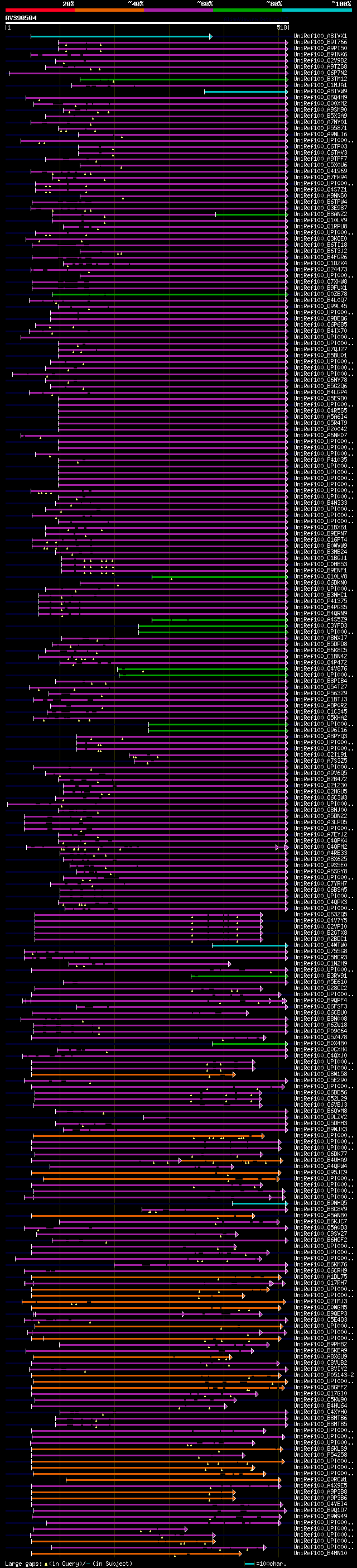The image size is (357, 1568).
Task: Open hit UniRef100_B3RV91
Action: click(x=320, y=975)
